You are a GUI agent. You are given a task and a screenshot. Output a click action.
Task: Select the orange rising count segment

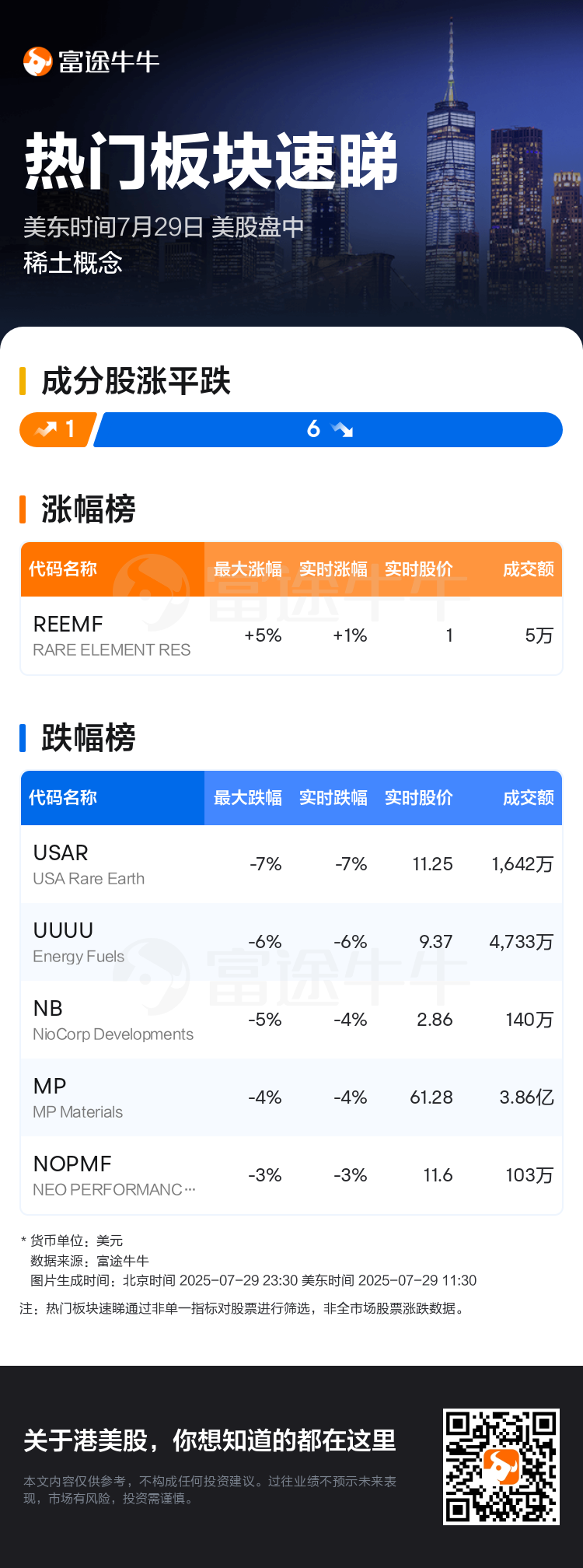(58, 429)
